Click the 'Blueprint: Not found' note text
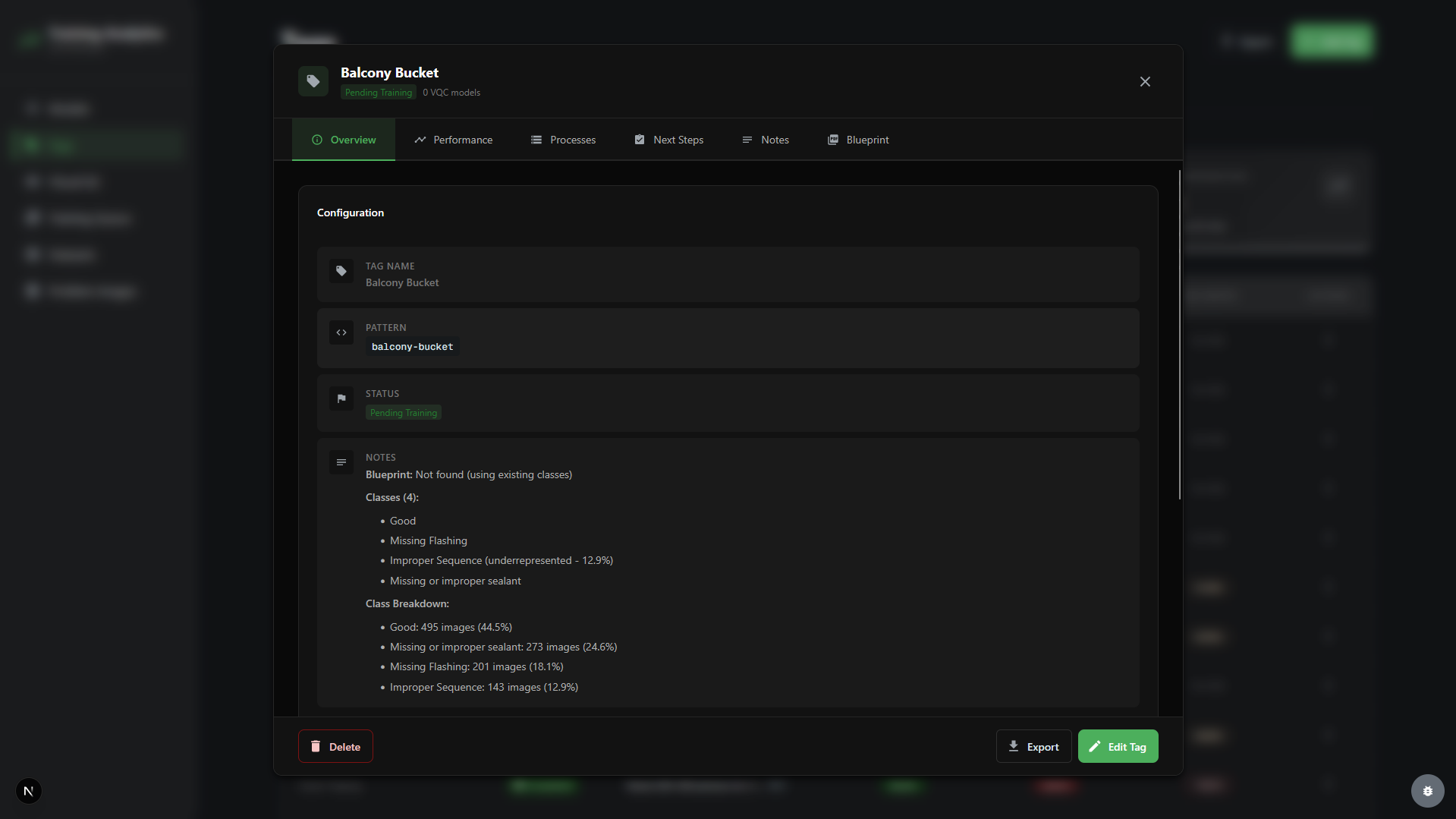This screenshot has height=819, width=1456. click(469, 474)
